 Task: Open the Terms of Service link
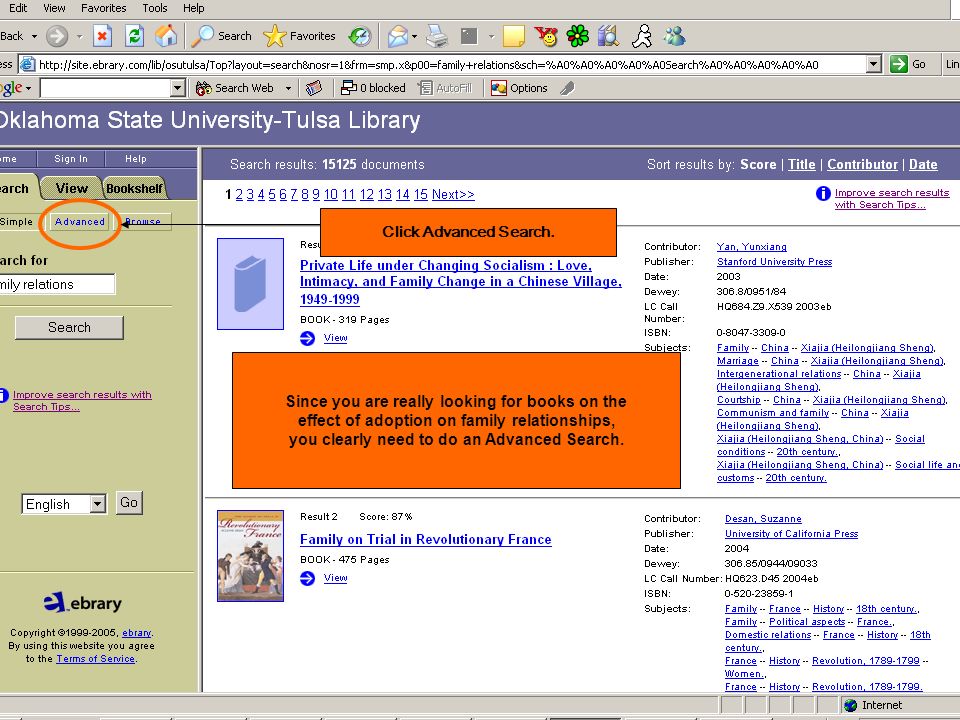click(96, 659)
